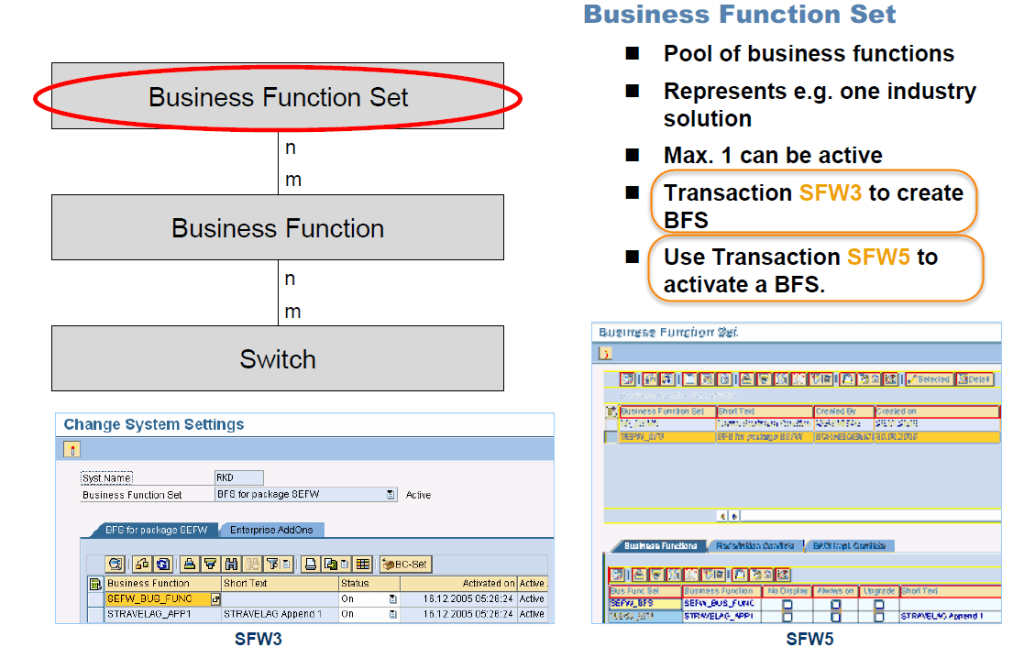The width and height of the screenshot is (1024, 647).
Task: Open the dropdown inside the SEFW_BUS_FUNC cell
Action: [216, 597]
